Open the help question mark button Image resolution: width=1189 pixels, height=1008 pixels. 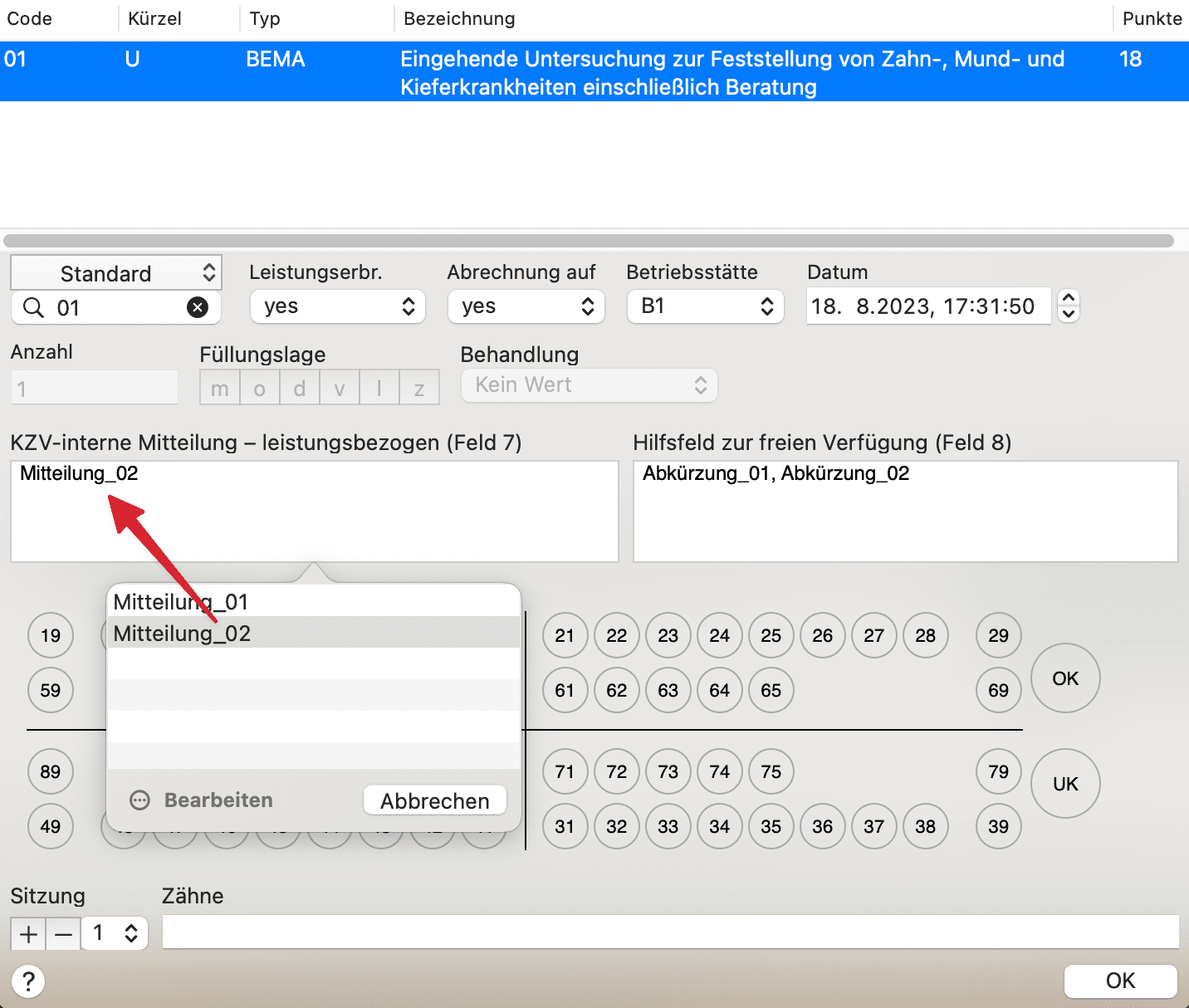[x=28, y=981]
